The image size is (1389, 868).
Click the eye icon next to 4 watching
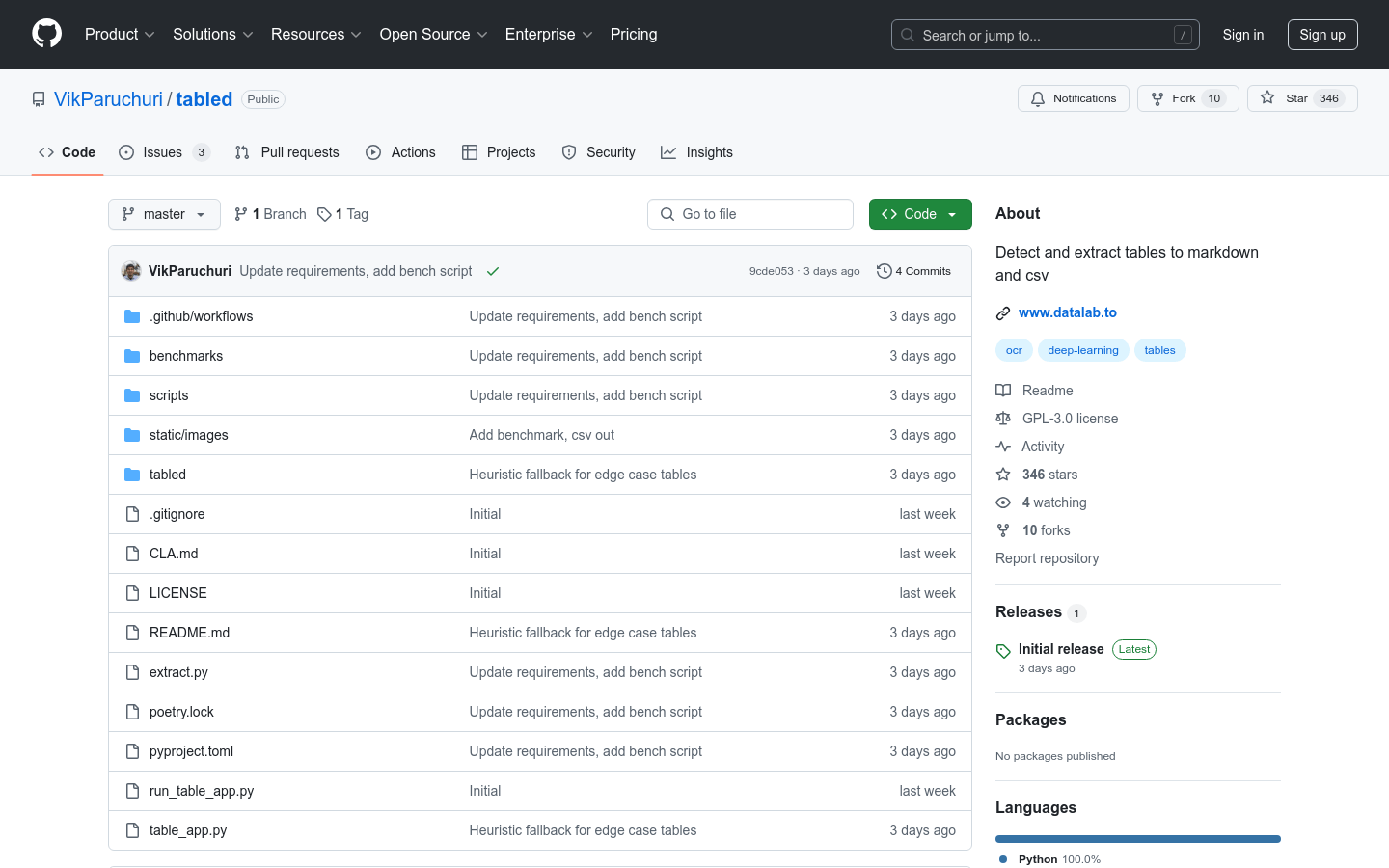click(1003, 502)
